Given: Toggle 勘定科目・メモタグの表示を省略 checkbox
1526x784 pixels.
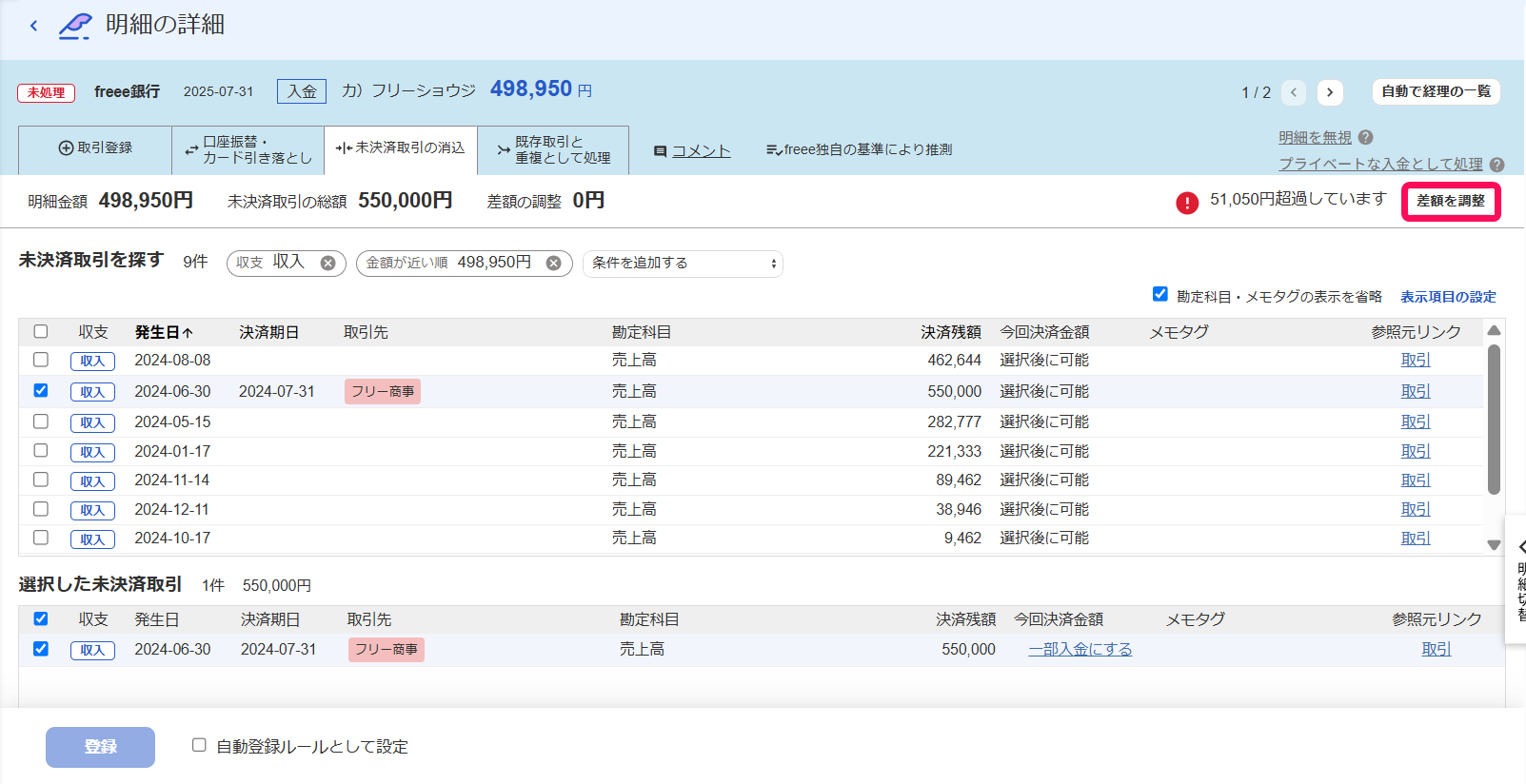Looking at the screenshot, I should click(x=1160, y=294).
